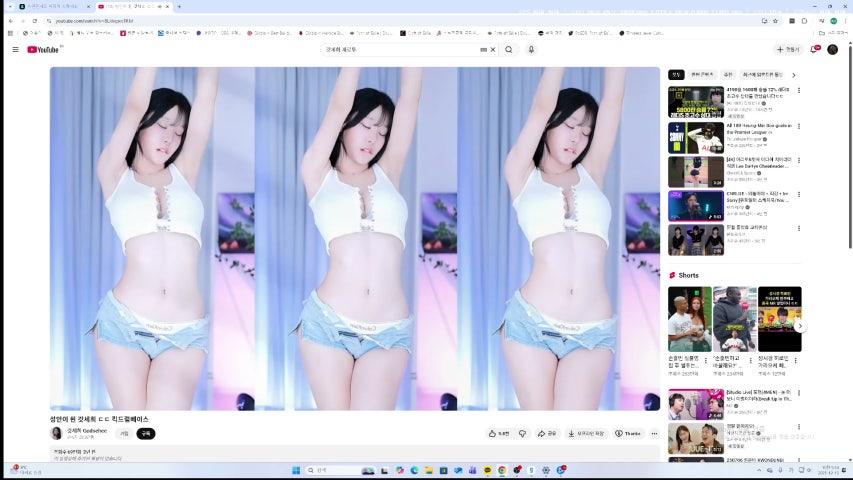Open the account avatar menu
The image size is (853, 480).
pos(832,50)
